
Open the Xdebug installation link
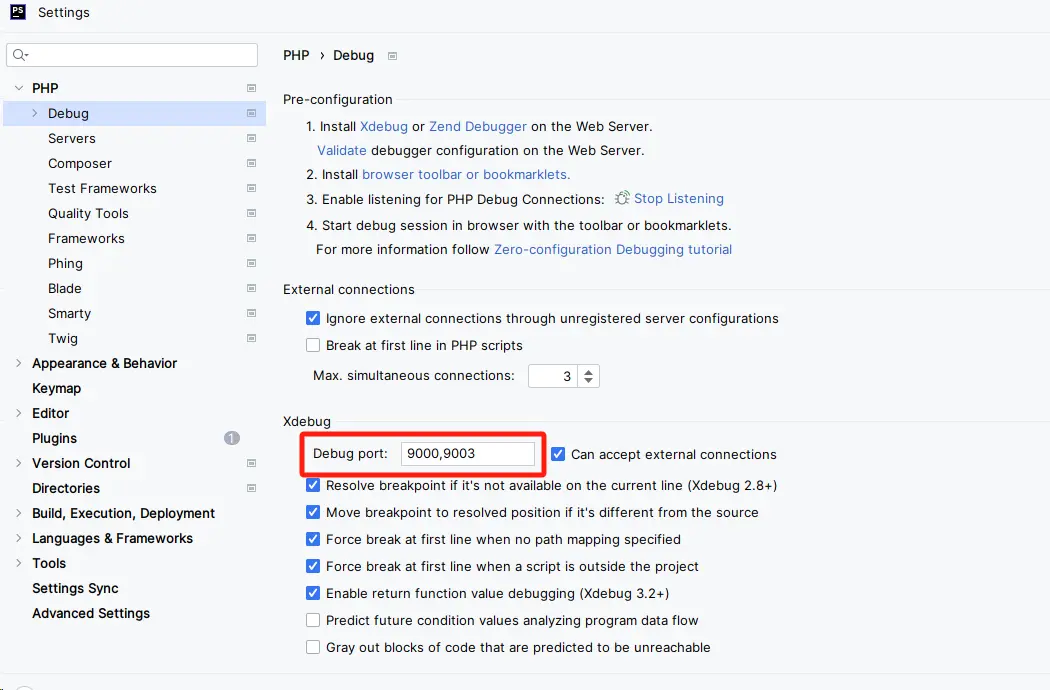[384, 127]
